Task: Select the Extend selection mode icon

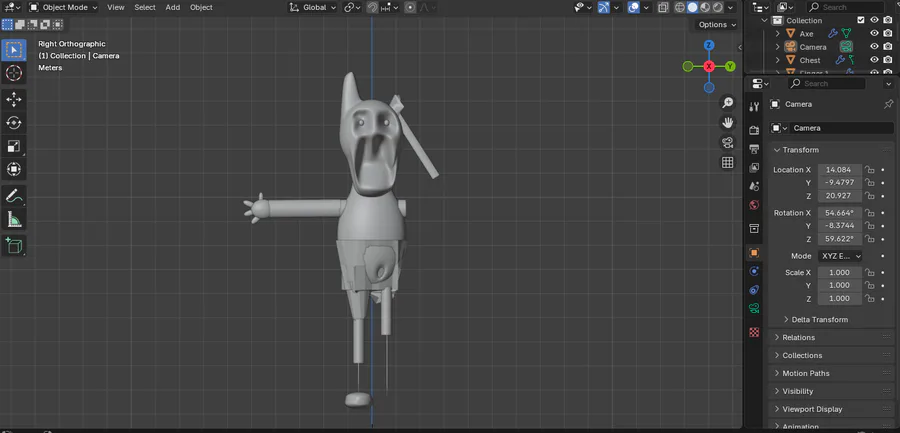Action: (x=20, y=25)
